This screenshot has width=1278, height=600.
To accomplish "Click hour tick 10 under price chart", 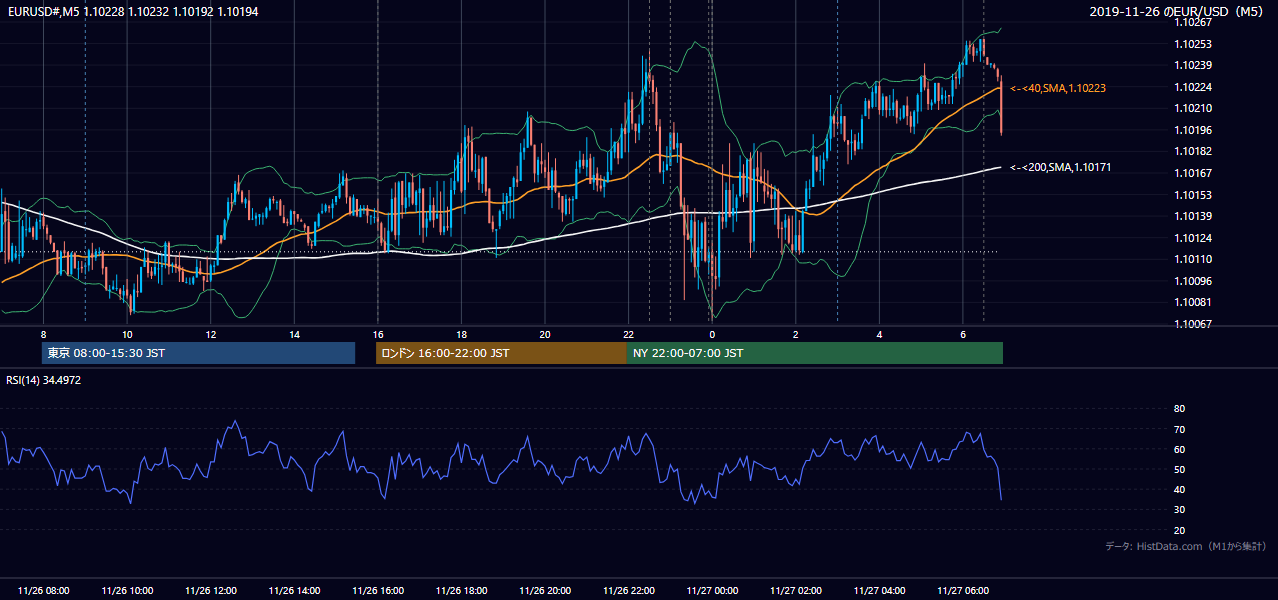I will coord(127,334).
